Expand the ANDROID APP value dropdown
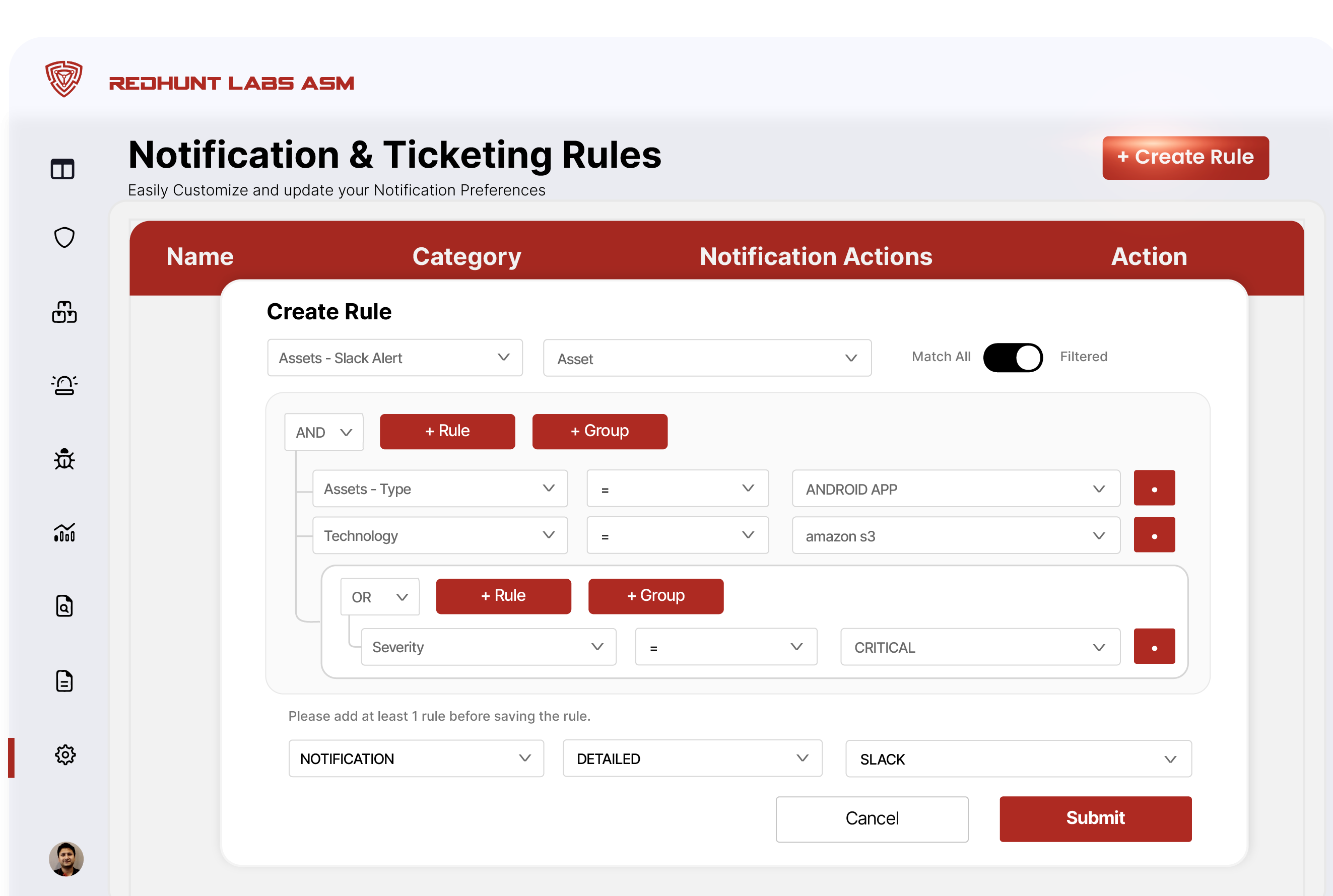 [955, 489]
